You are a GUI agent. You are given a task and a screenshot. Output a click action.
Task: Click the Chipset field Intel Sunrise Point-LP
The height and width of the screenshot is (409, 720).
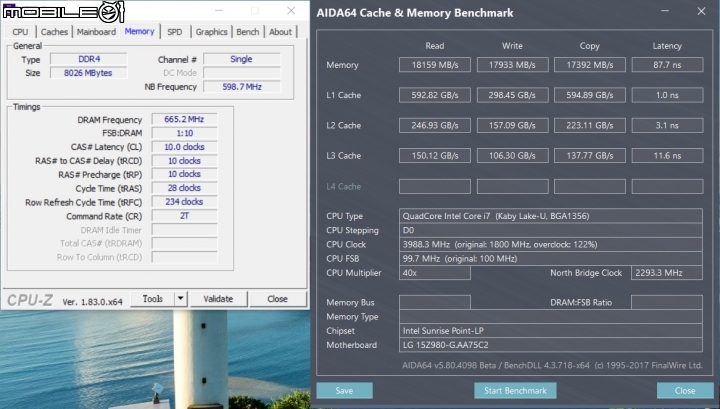[551, 331]
